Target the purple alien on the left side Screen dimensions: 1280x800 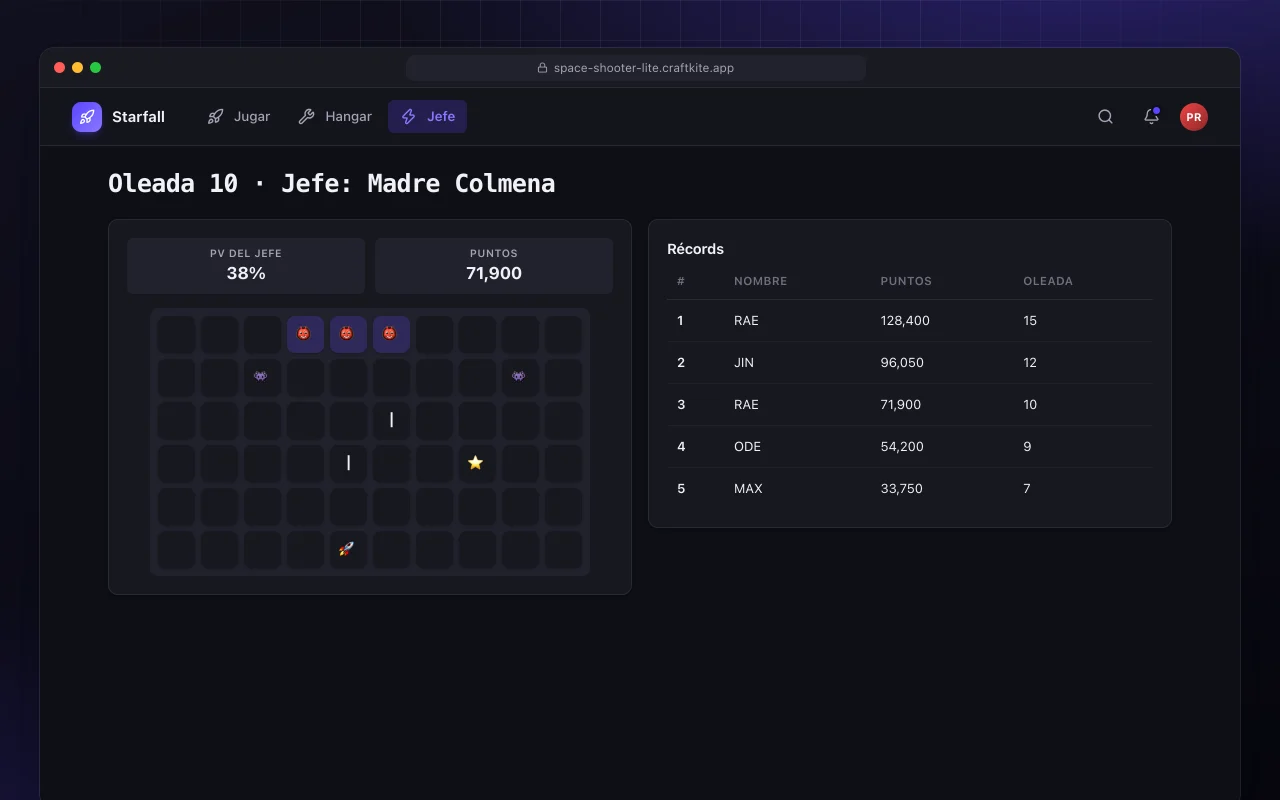click(261, 377)
